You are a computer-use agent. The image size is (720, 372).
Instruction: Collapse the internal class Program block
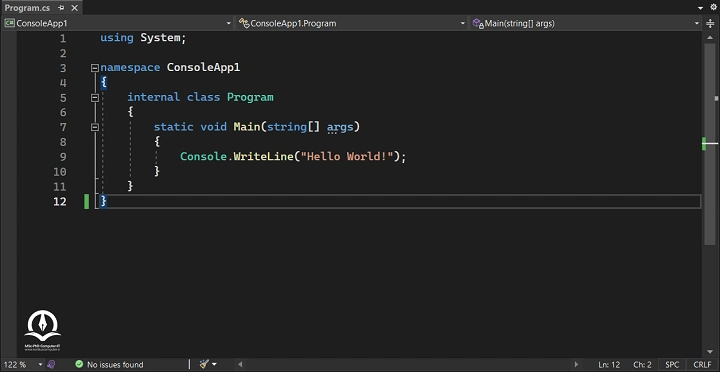95,98
